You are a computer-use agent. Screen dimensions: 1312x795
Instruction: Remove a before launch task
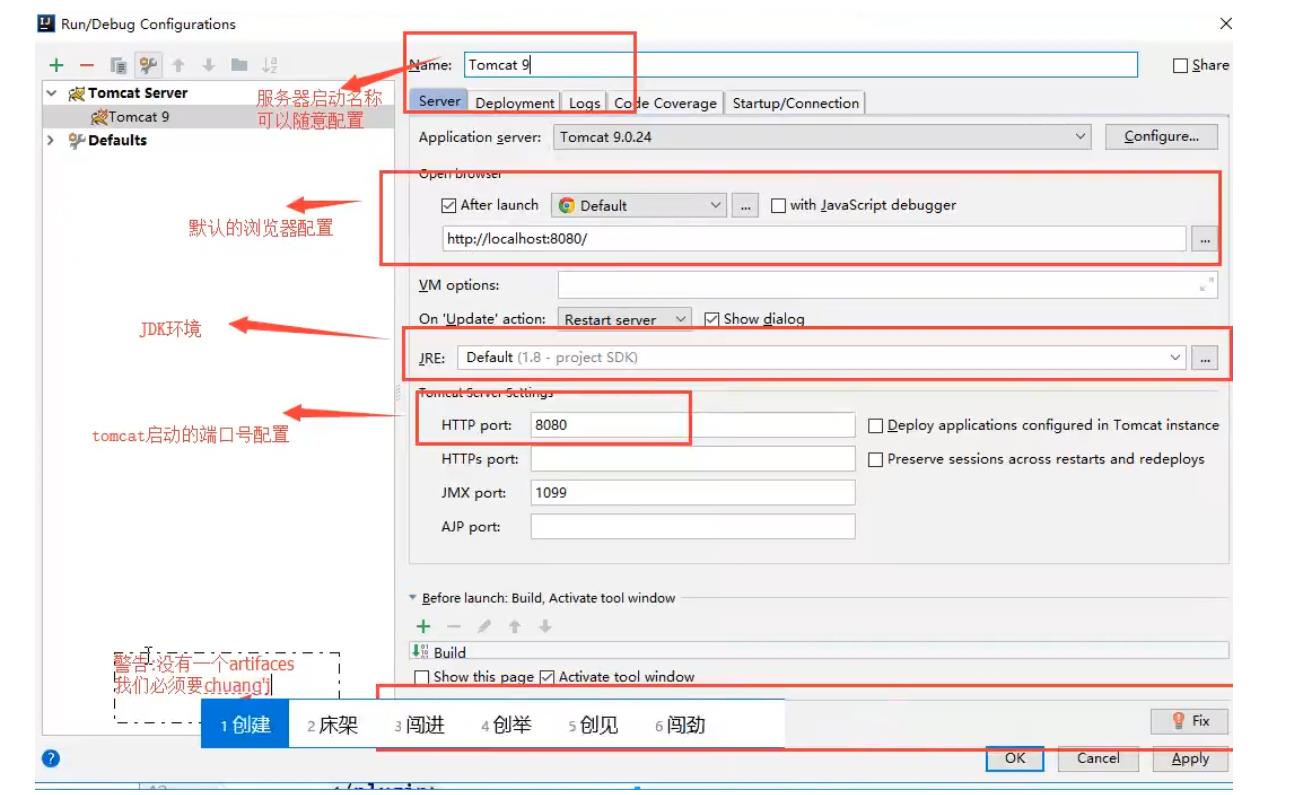click(454, 626)
